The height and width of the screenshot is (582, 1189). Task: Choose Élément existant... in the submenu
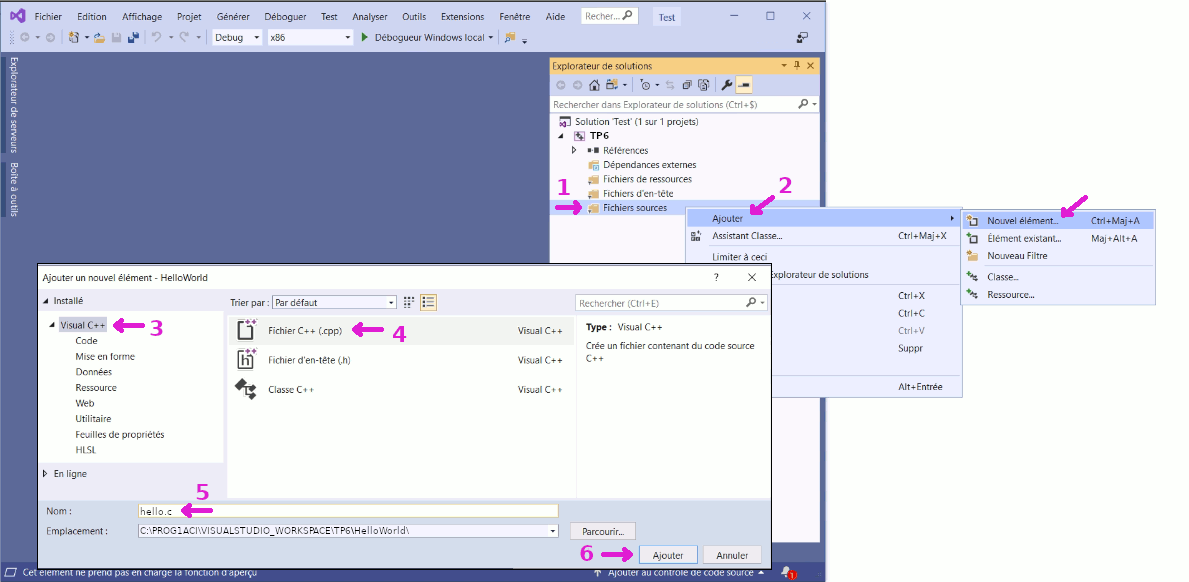click(1059, 238)
